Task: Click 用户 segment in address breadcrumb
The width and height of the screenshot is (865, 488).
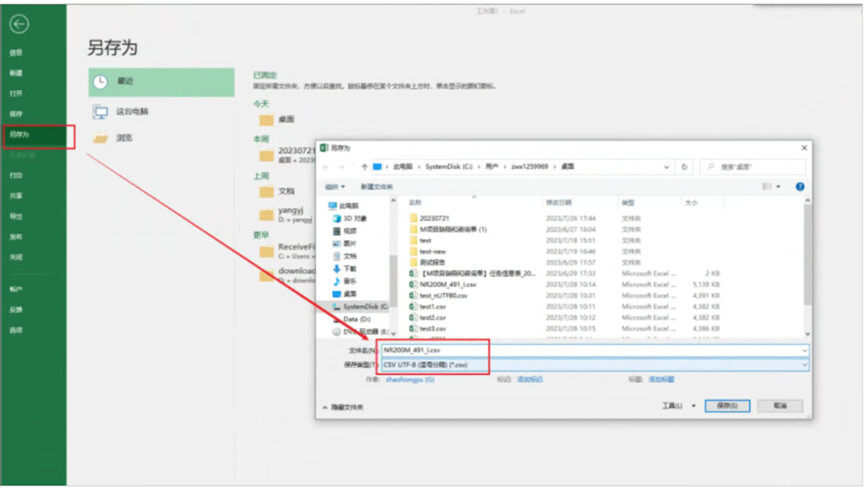Action: 492,167
